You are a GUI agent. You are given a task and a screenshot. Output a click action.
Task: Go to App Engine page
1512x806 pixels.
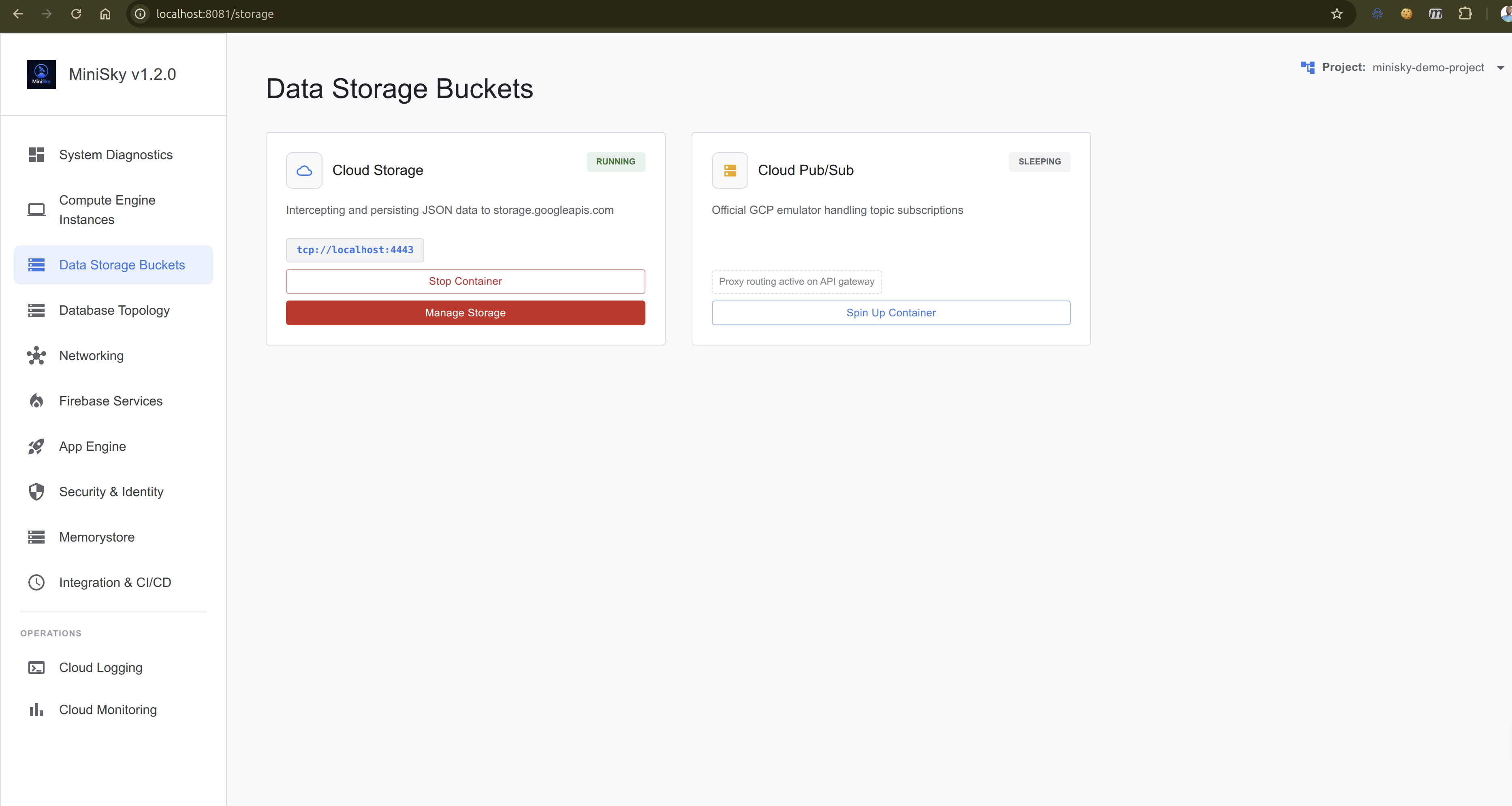113,446
